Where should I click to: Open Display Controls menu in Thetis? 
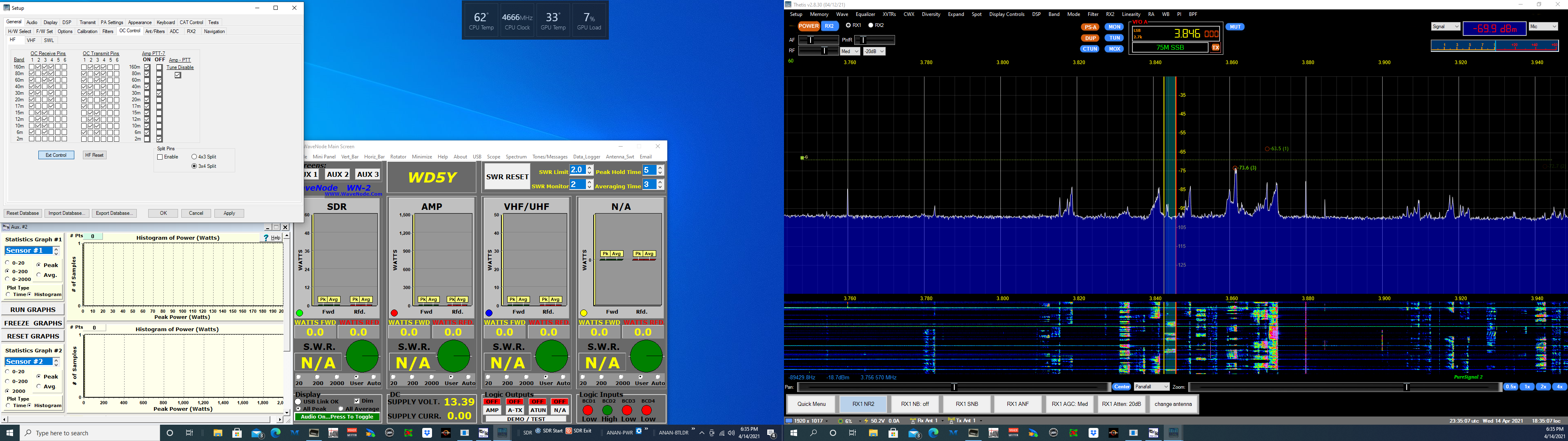(1007, 14)
